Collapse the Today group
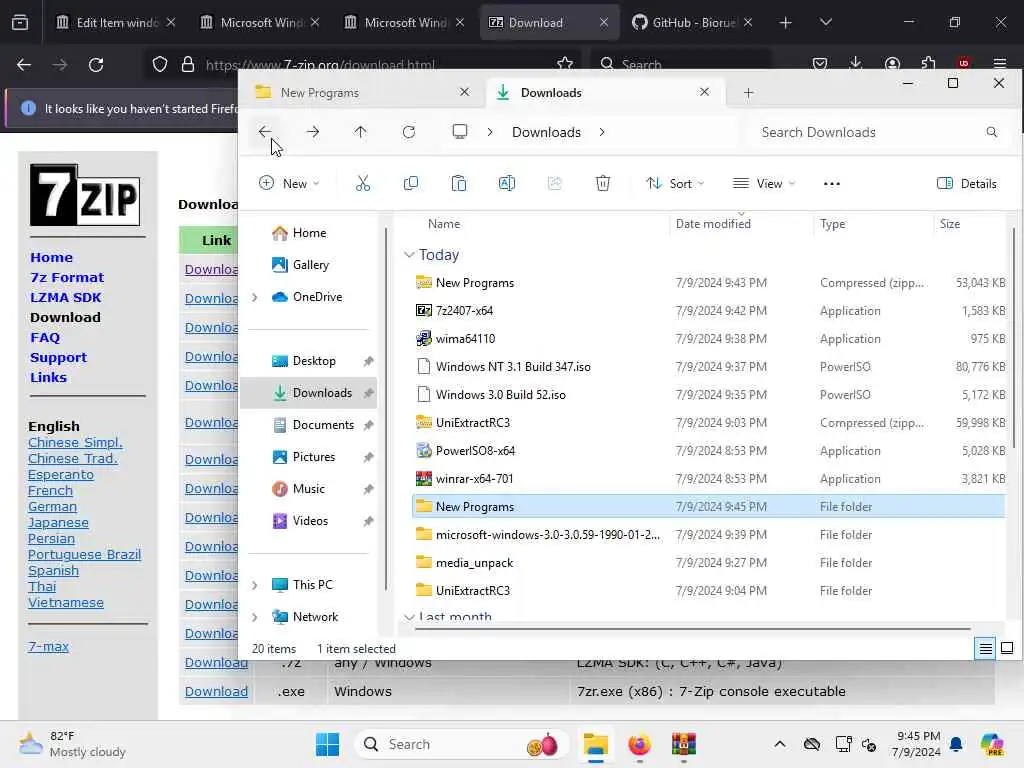 pyautogui.click(x=409, y=255)
